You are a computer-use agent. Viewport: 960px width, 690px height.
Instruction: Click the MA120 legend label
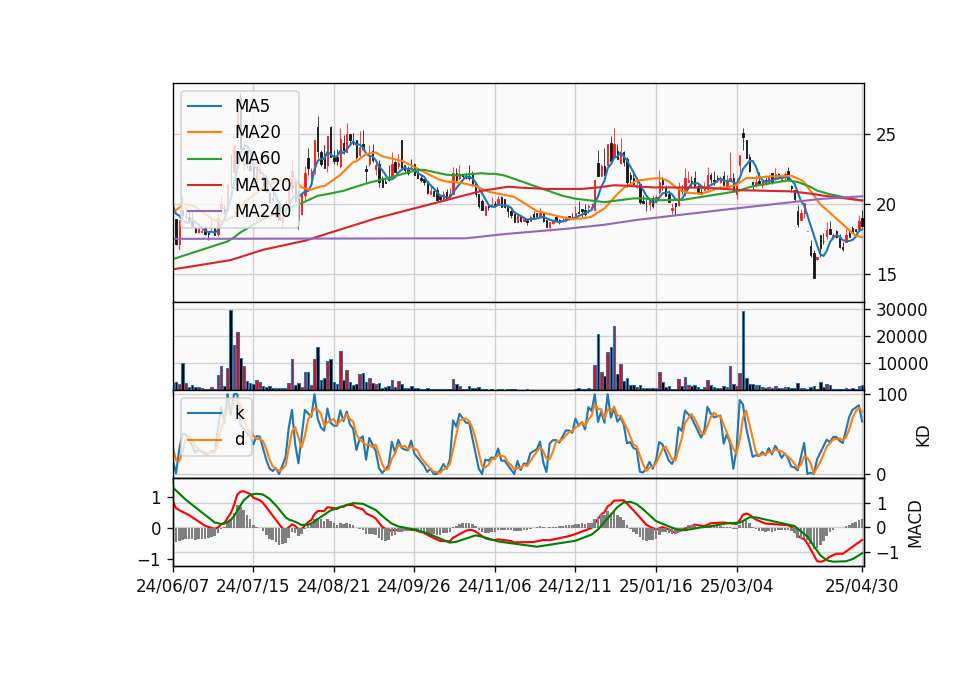click(263, 184)
